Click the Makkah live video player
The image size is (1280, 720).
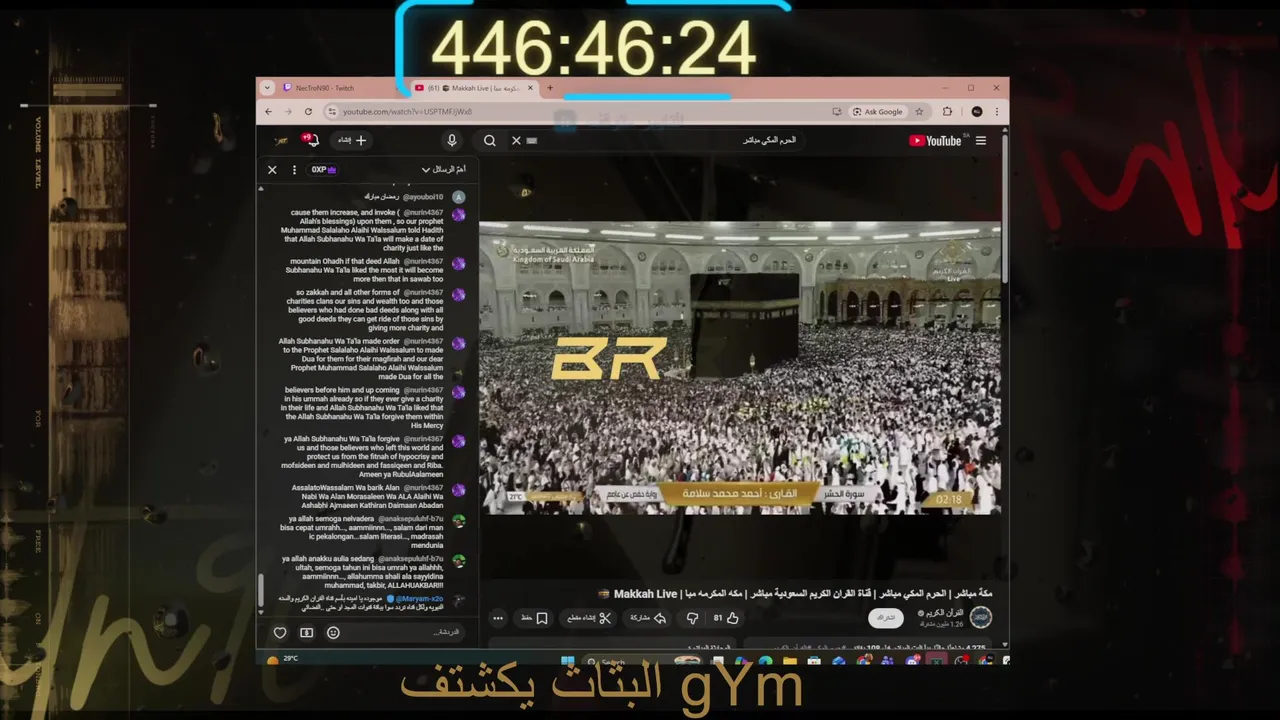click(x=740, y=368)
